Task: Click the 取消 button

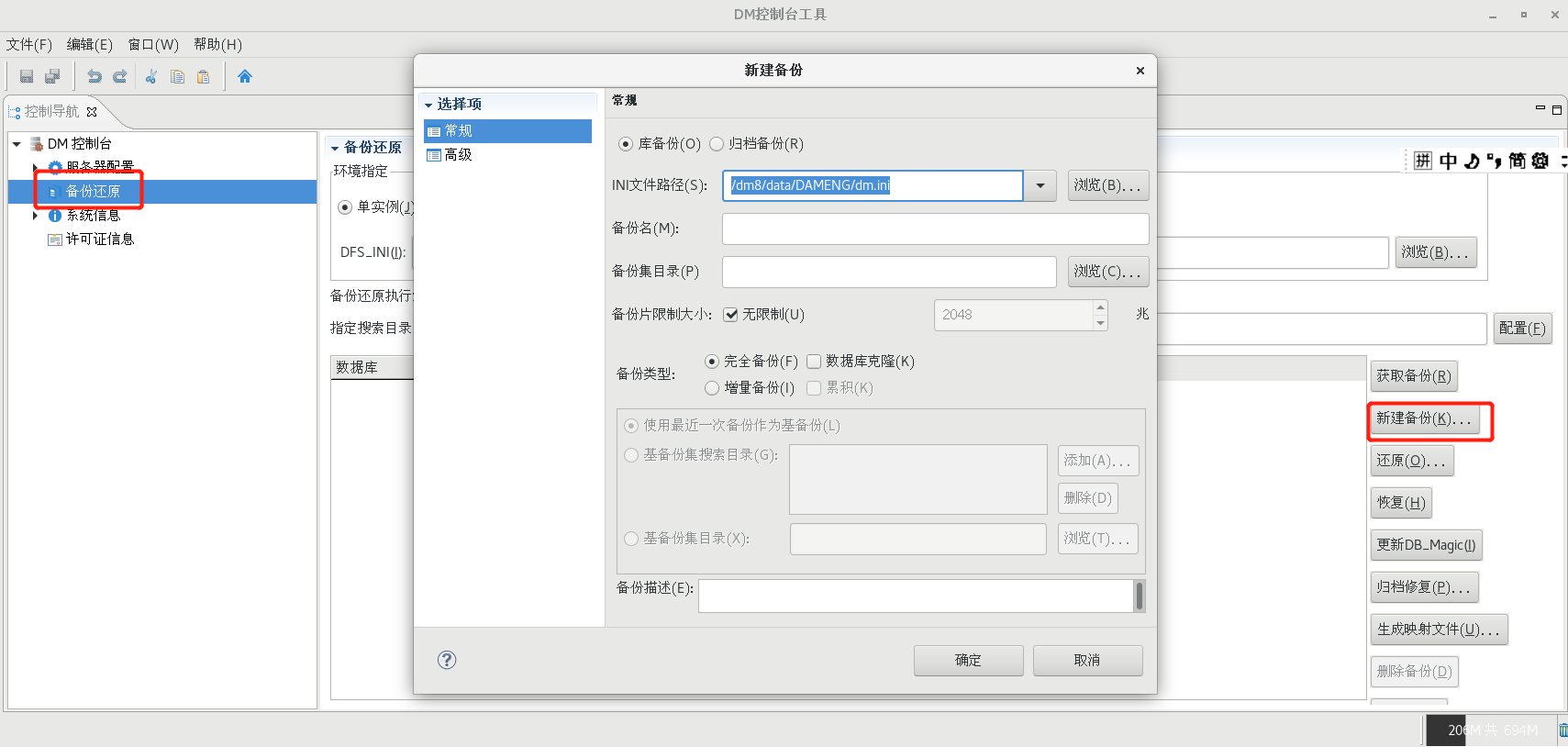Action: tap(1088, 661)
